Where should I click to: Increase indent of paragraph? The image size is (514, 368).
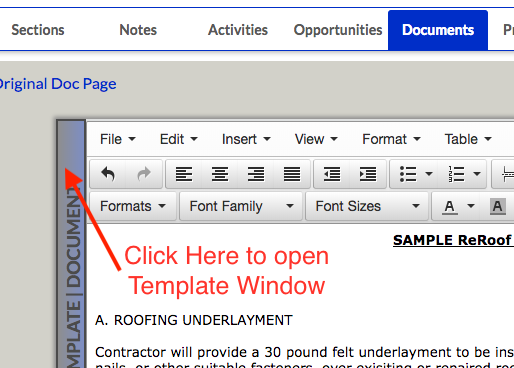point(368,174)
